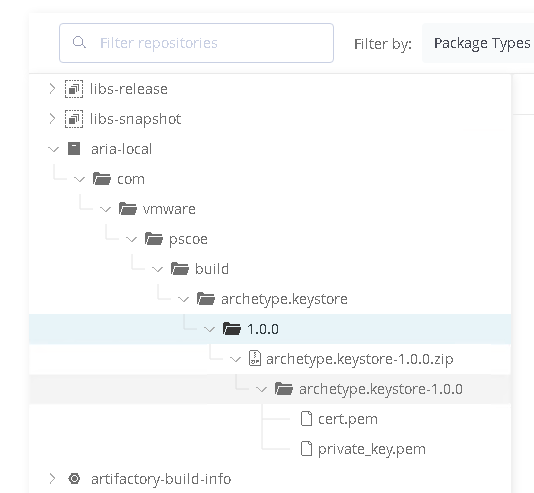Click the zip file icon for archetype.keystore-1.0.0.zip
Screen dimensions: 534x493
pyautogui.click(x=255, y=359)
